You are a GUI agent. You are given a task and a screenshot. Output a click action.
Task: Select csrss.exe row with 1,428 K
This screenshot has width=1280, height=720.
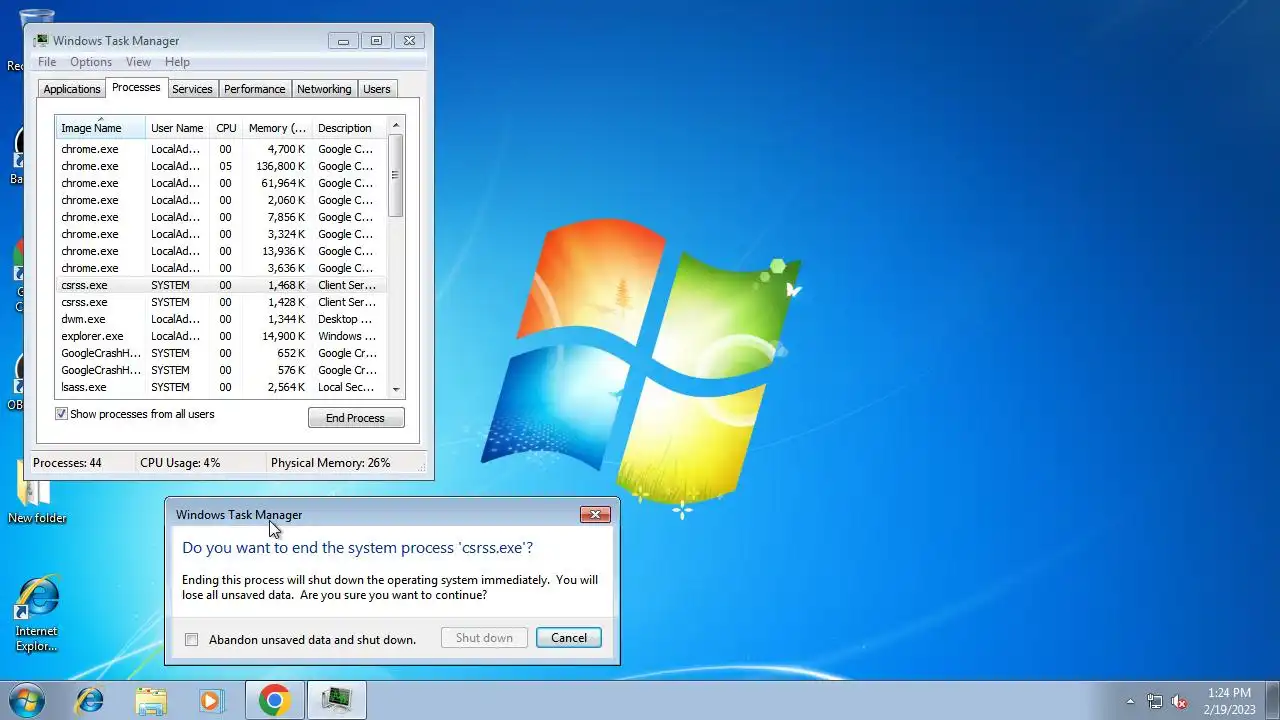pyautogui.click(x=221, y=302)
